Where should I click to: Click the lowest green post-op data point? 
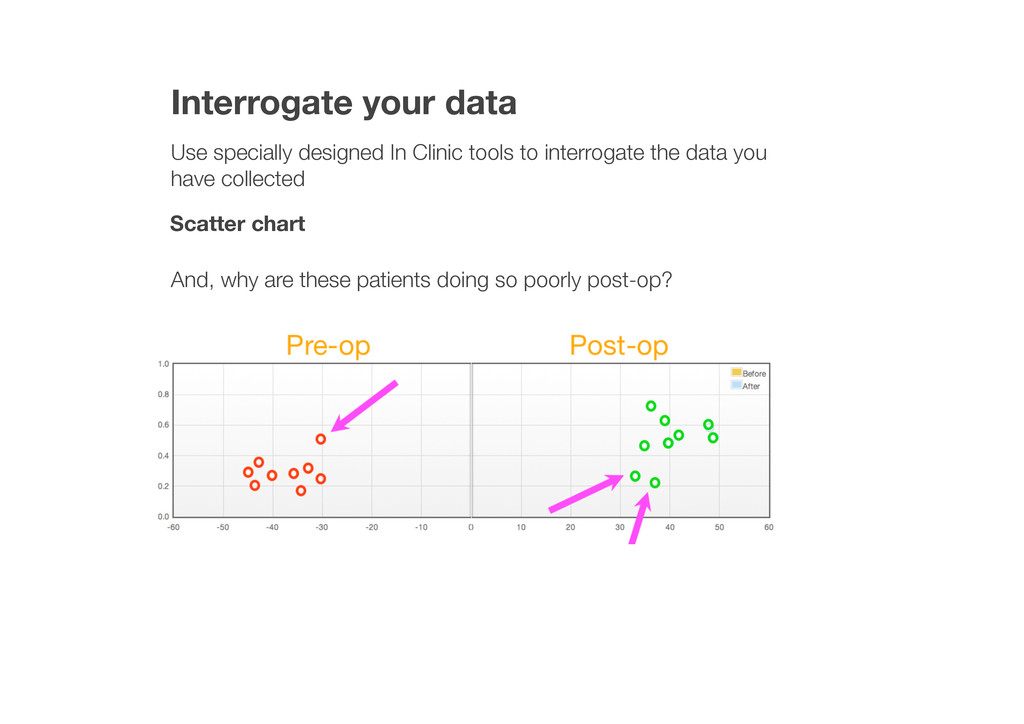655,483
